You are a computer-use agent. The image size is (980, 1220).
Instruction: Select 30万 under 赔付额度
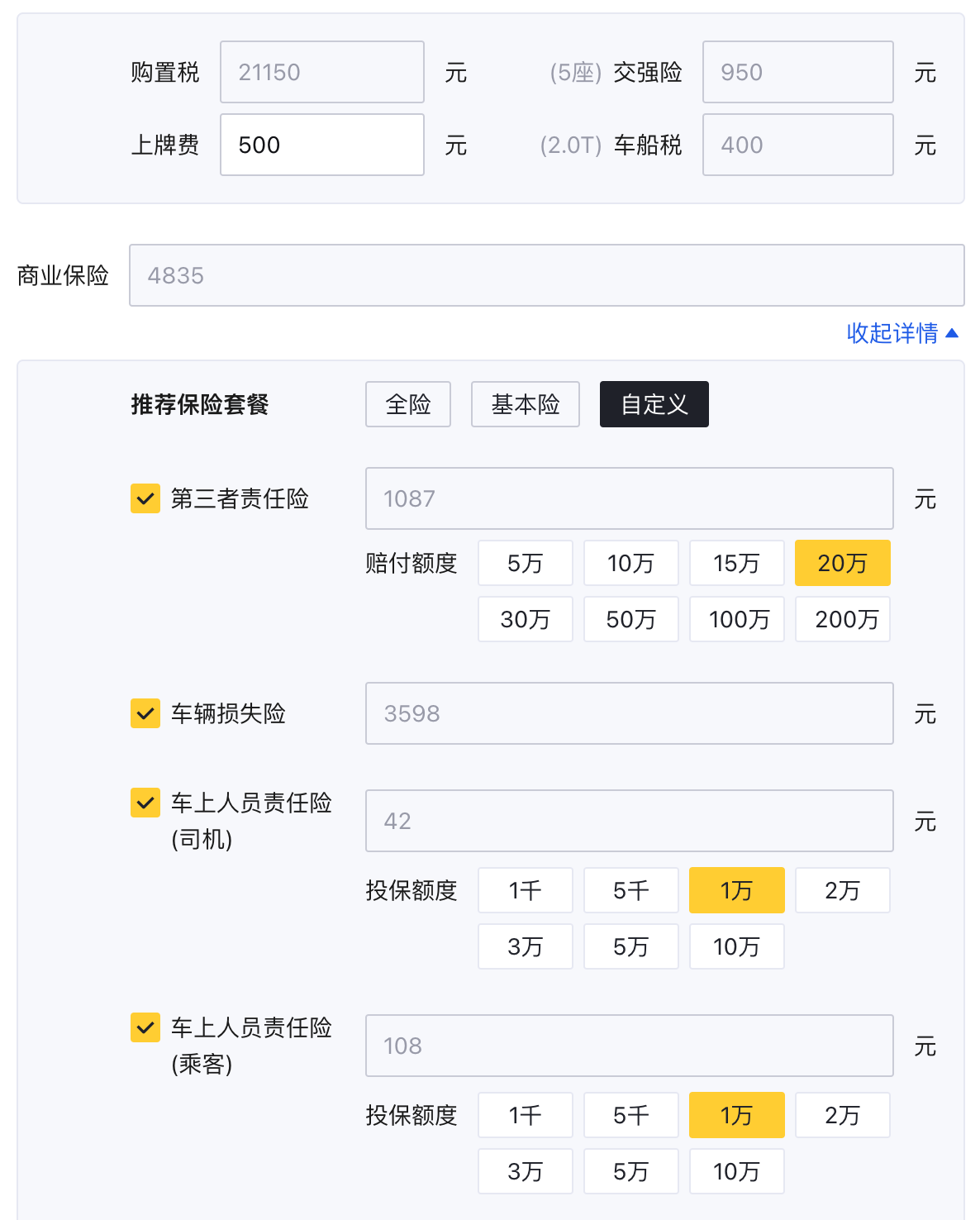tap(525, 618)
